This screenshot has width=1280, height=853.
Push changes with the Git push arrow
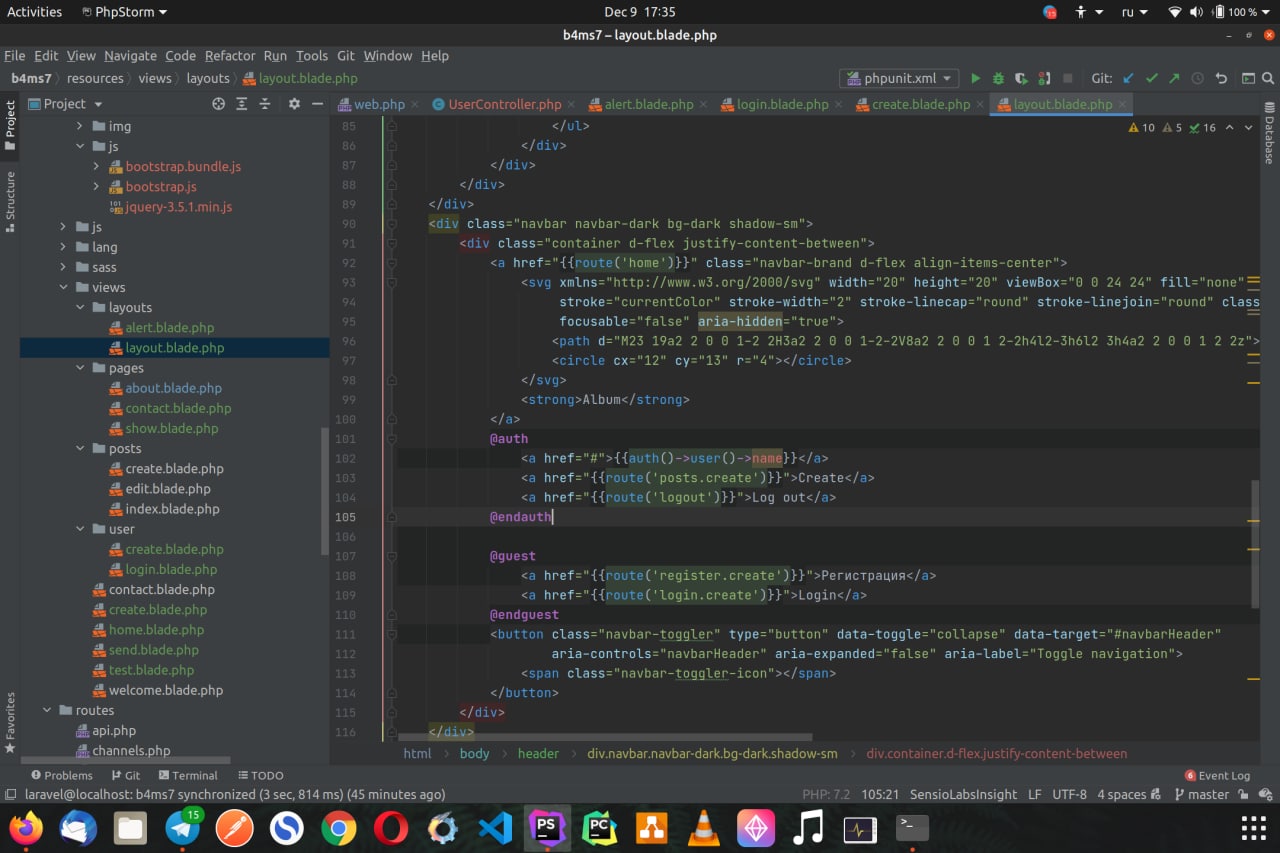(1173, 78)
